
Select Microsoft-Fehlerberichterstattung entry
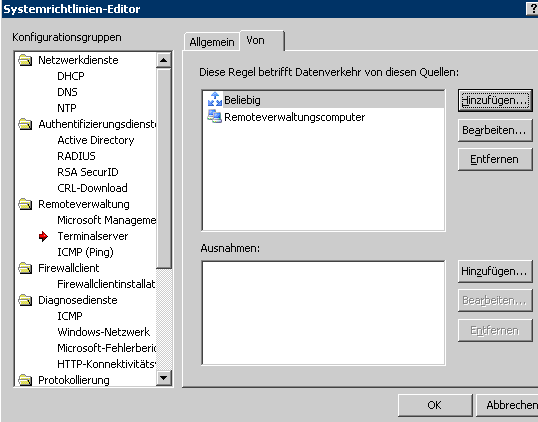click(107, 348)
